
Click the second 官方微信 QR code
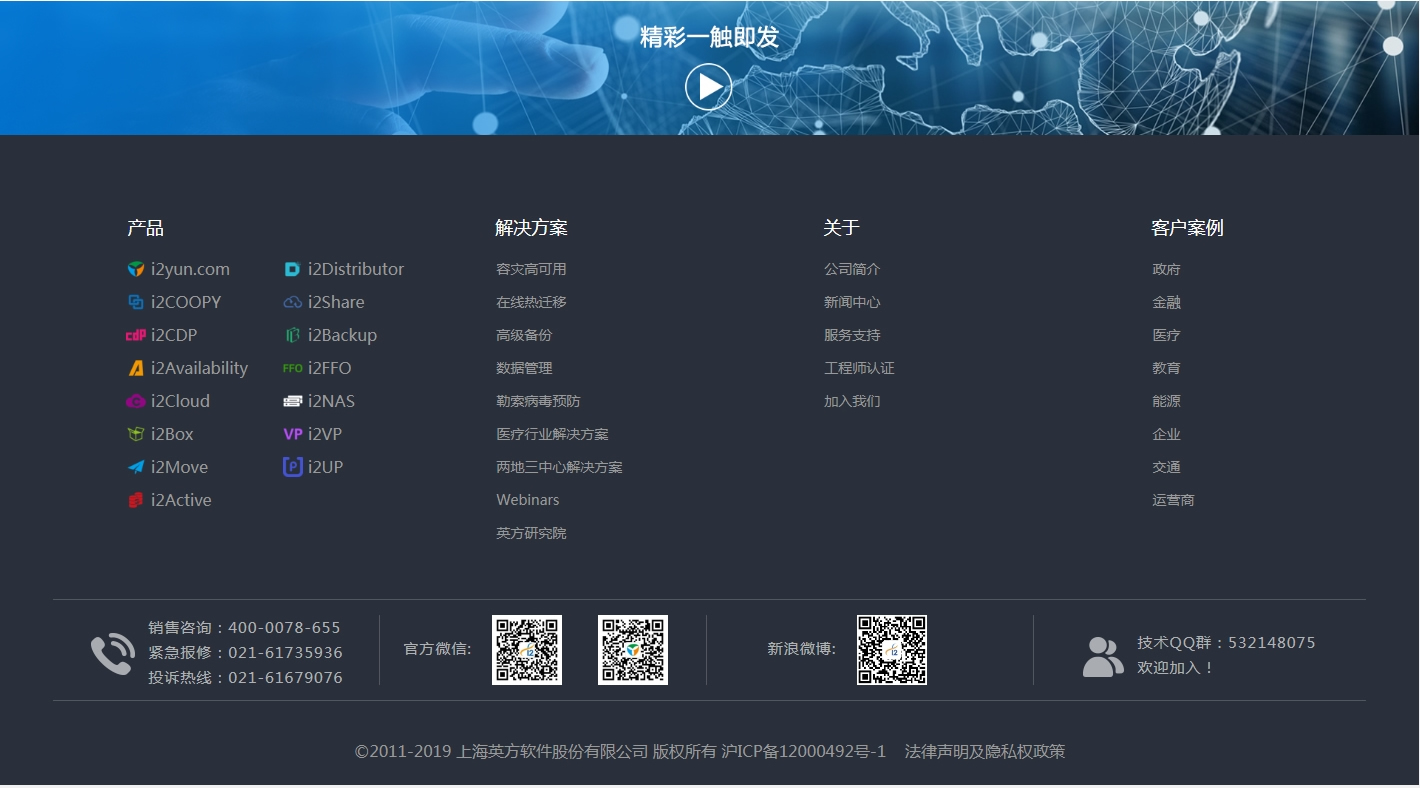coord(633,650)
